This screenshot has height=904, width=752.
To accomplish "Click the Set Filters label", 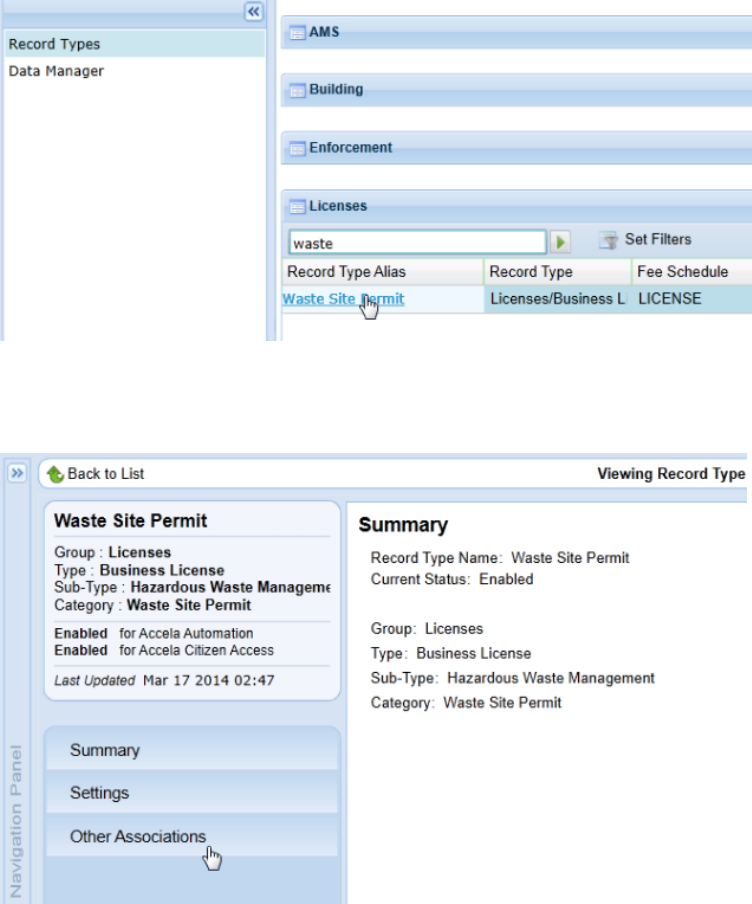I will pos(658,239).
